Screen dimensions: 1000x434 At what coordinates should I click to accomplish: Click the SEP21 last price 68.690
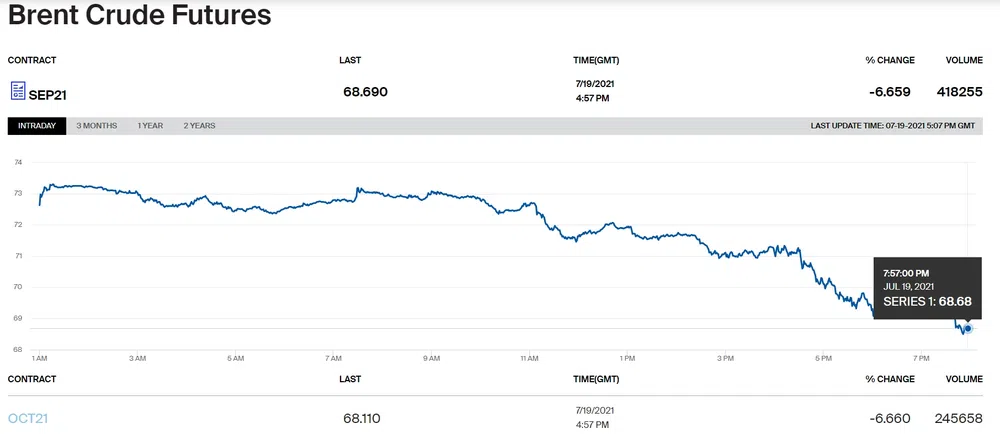(365, 92)
